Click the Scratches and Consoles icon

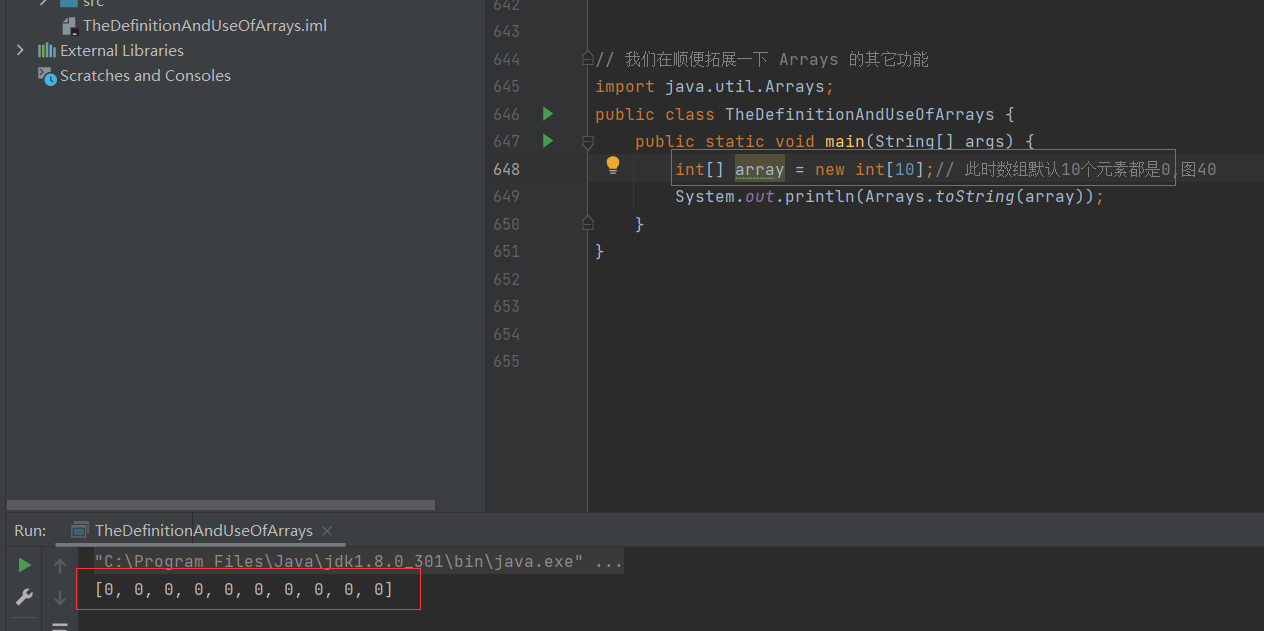pyautogui.click(x=46, y=75)
